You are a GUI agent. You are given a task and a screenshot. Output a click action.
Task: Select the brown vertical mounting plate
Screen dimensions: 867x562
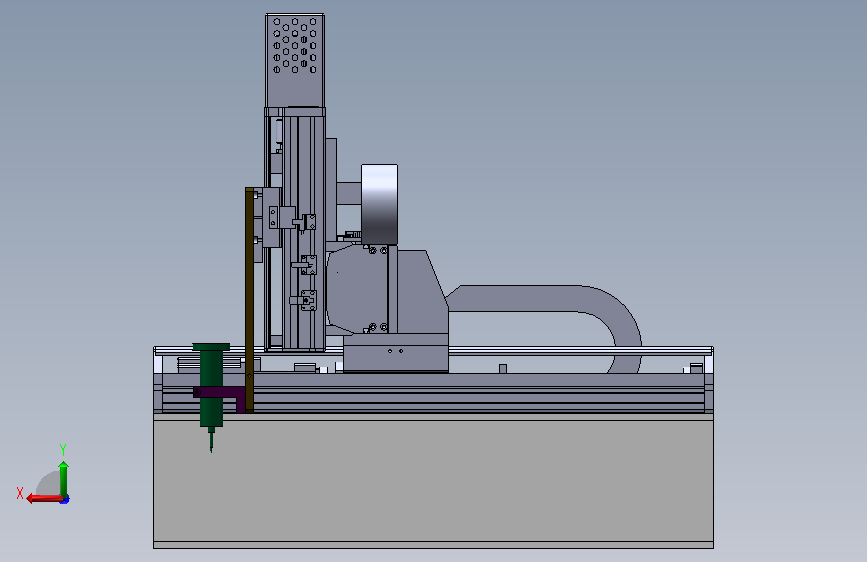coord(249,300)
